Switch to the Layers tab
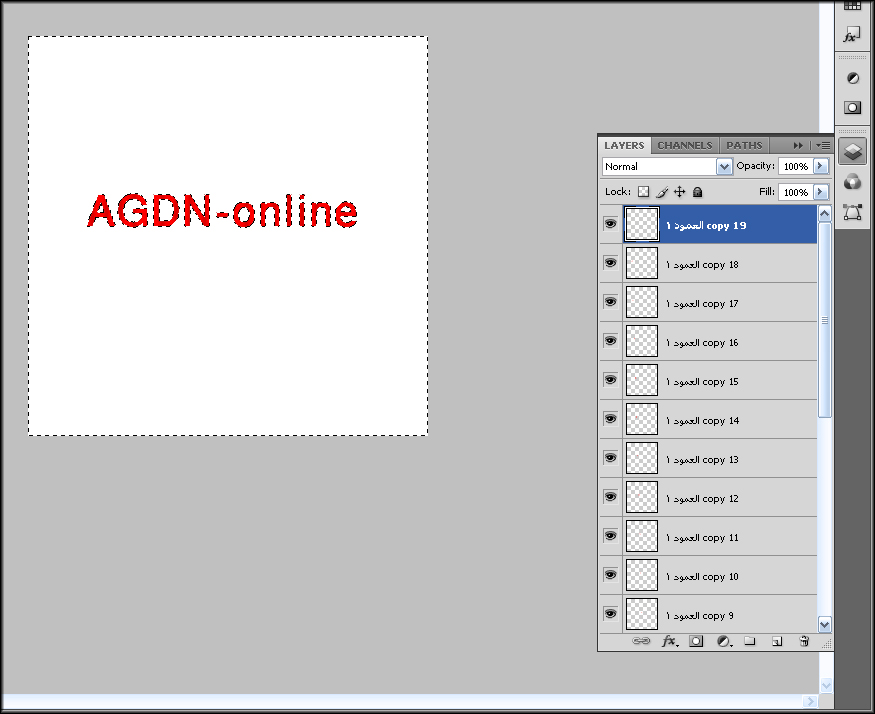Viewport: 875px width, 714px height. 624,145
